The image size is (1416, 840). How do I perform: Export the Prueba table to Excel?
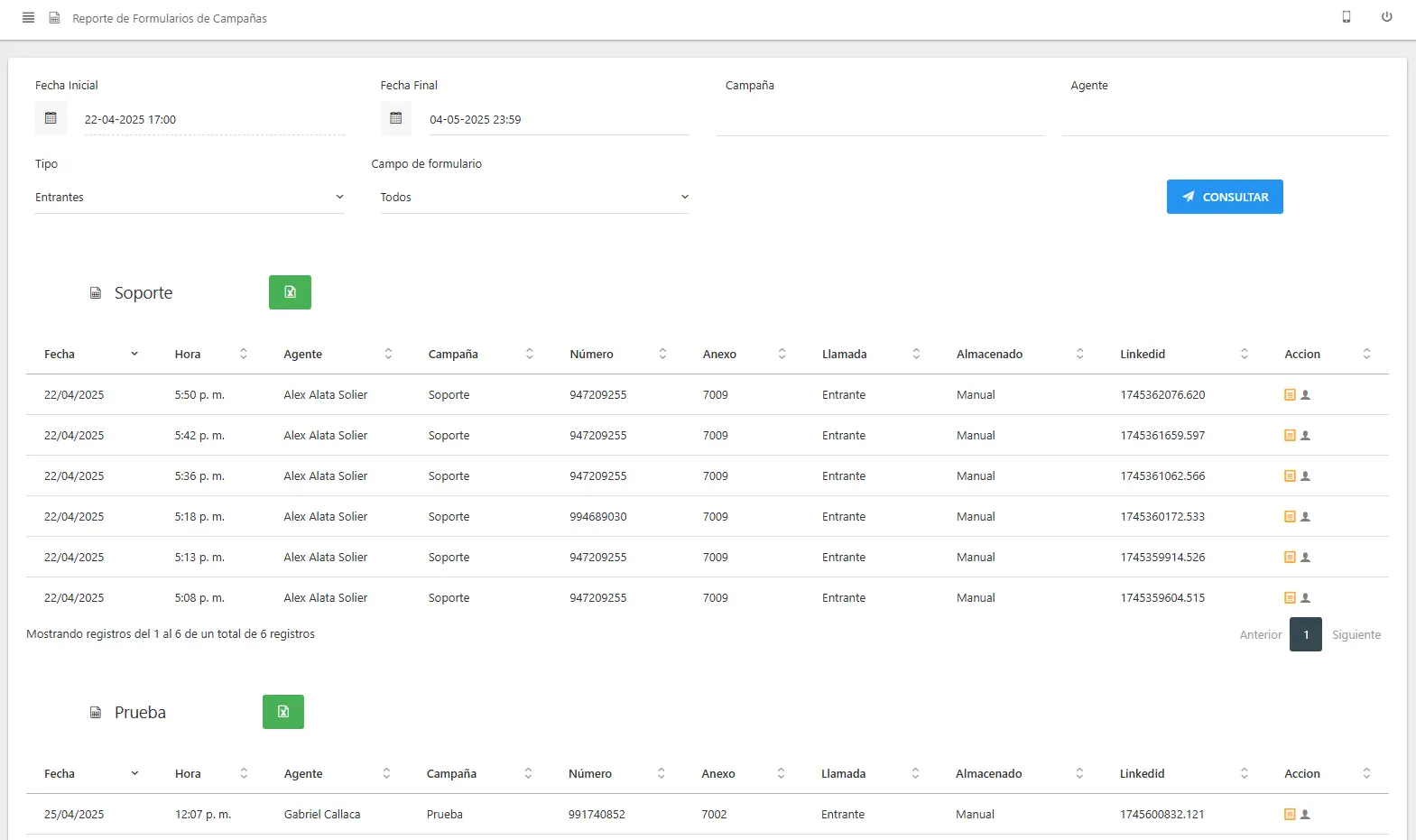coord(283,712)
